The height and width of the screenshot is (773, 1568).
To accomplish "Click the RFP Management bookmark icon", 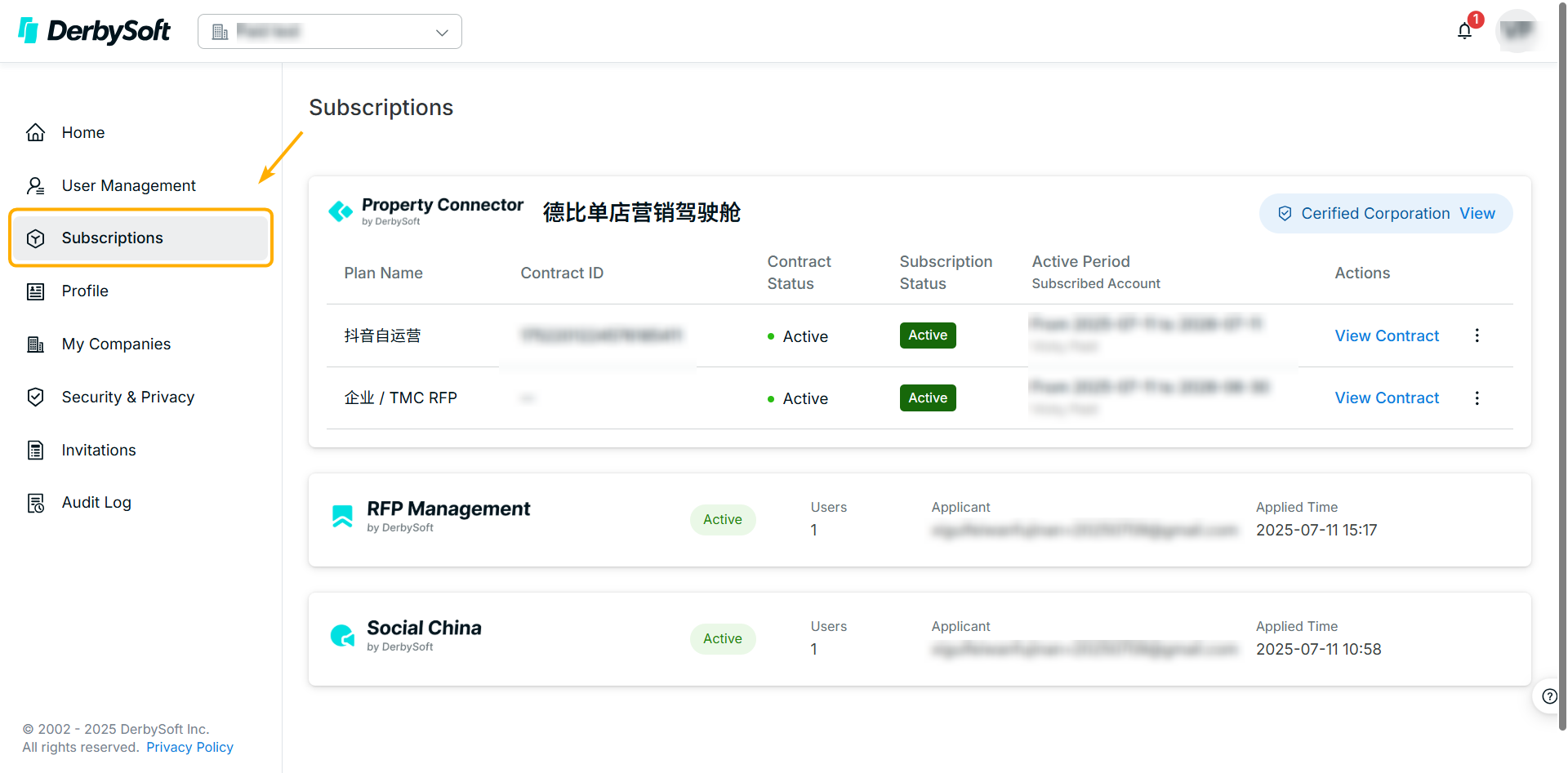I will (x=342, y=516).
